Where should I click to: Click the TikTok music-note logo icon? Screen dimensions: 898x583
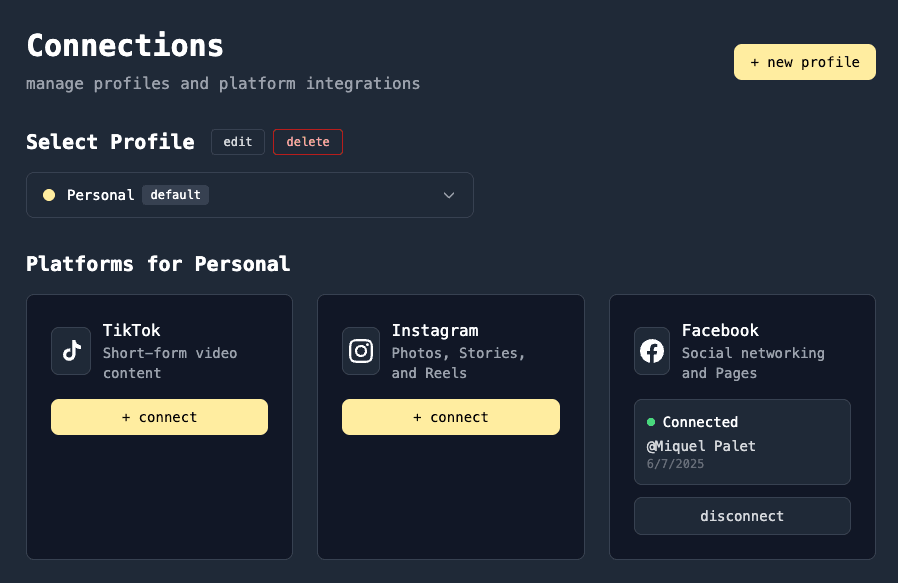70,351
